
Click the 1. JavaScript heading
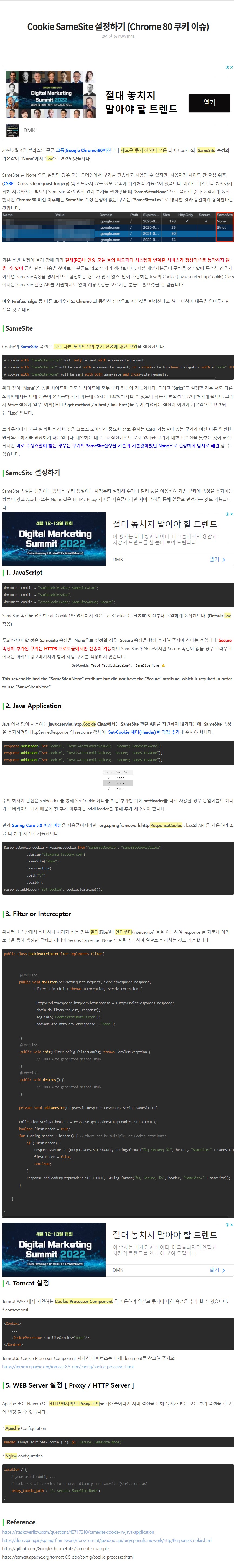(24, 572)
